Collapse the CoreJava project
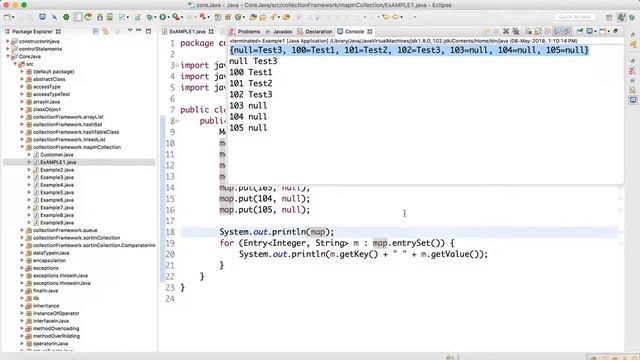 pyautogui.click(x=8, y=56)
